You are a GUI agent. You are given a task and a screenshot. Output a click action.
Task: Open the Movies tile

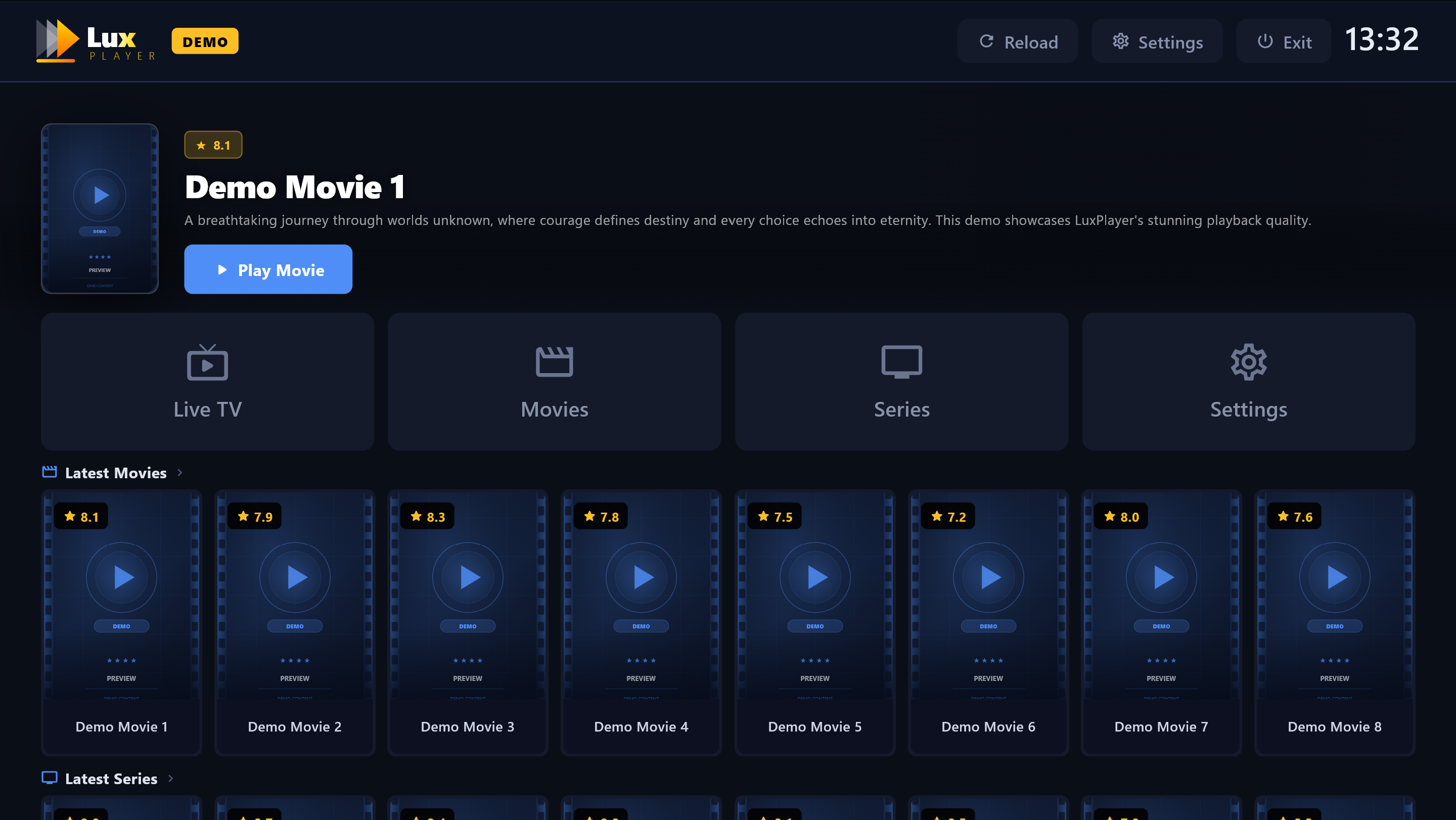[x=555, y=382]
